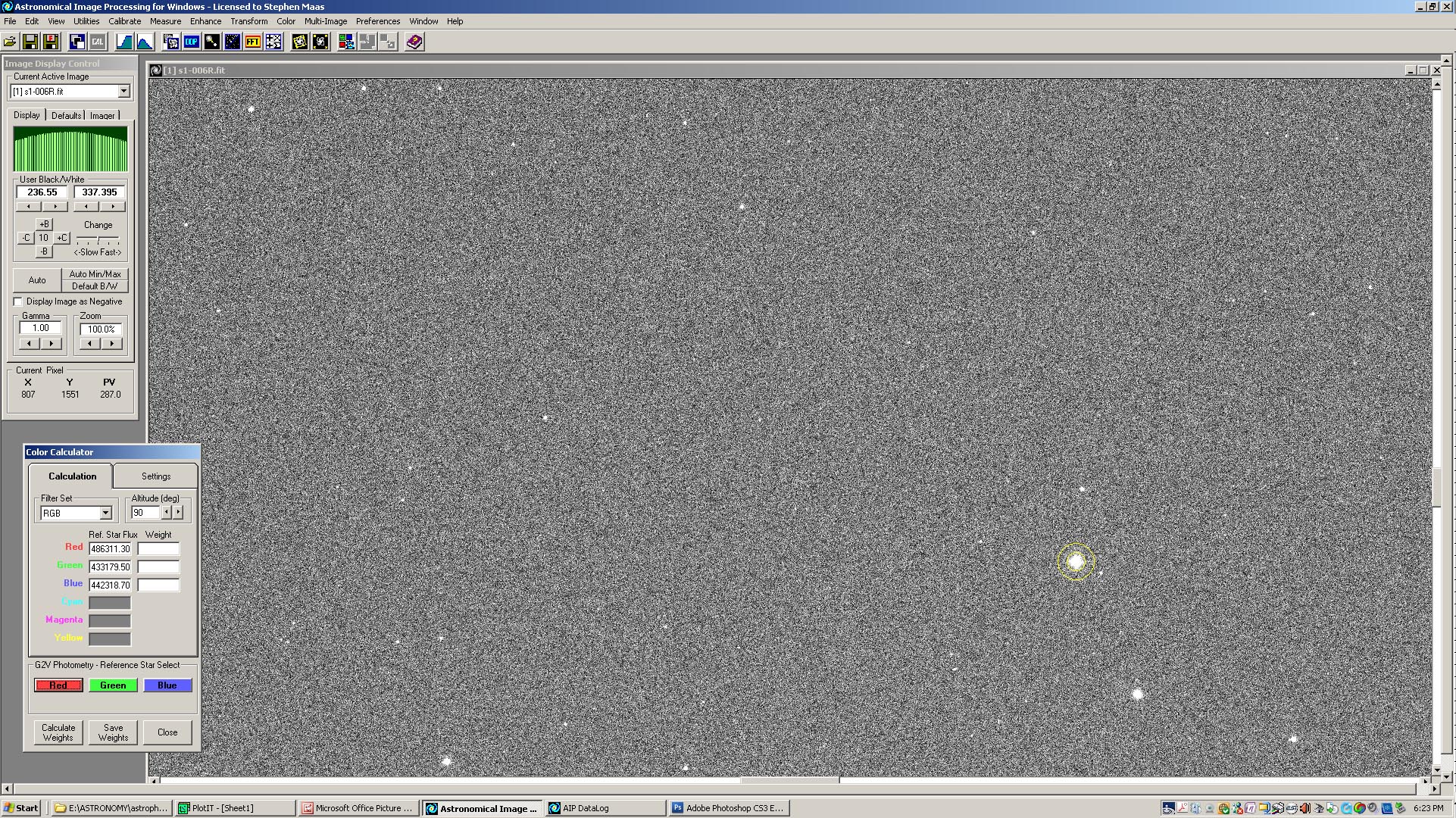The height and width of the screenshot is (818, 1456).
Task: Click the Help book icon in toolbar
Action: pos(414,42)
